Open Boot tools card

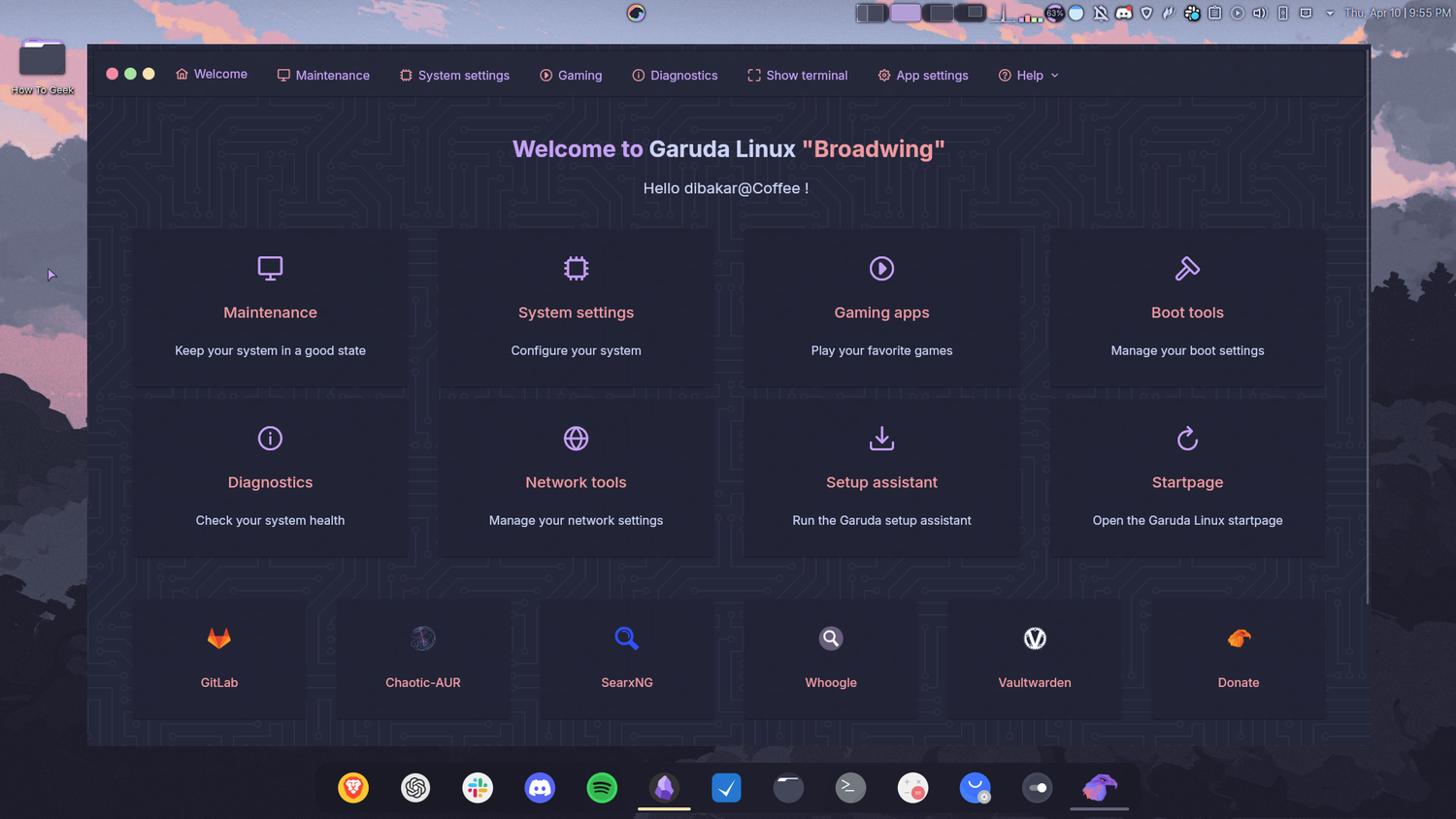pos(1187,308)
